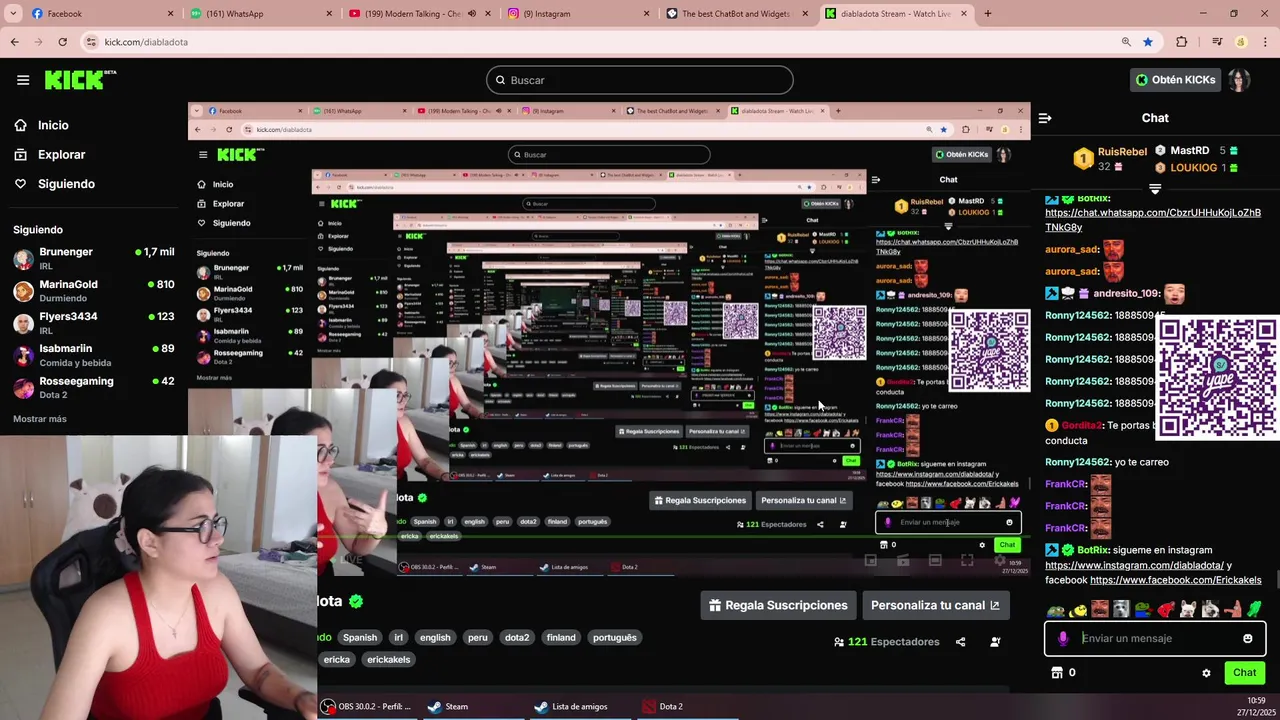
Task: Open the emoji picker smiley icon
Action: click(x=1248, y=638)
